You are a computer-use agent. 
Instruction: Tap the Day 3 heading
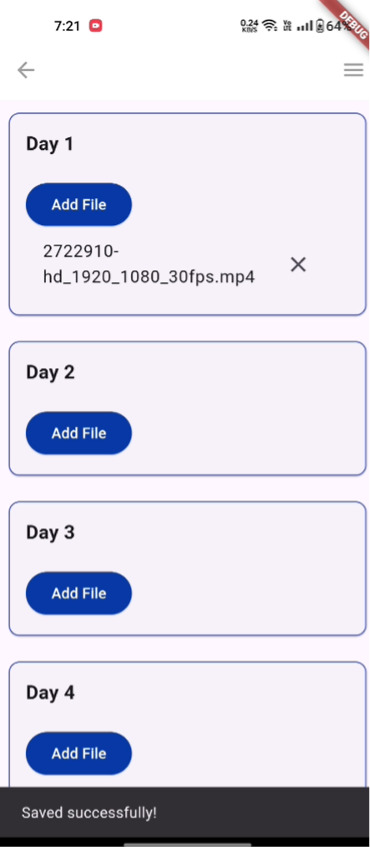click(x=50, y=533)
